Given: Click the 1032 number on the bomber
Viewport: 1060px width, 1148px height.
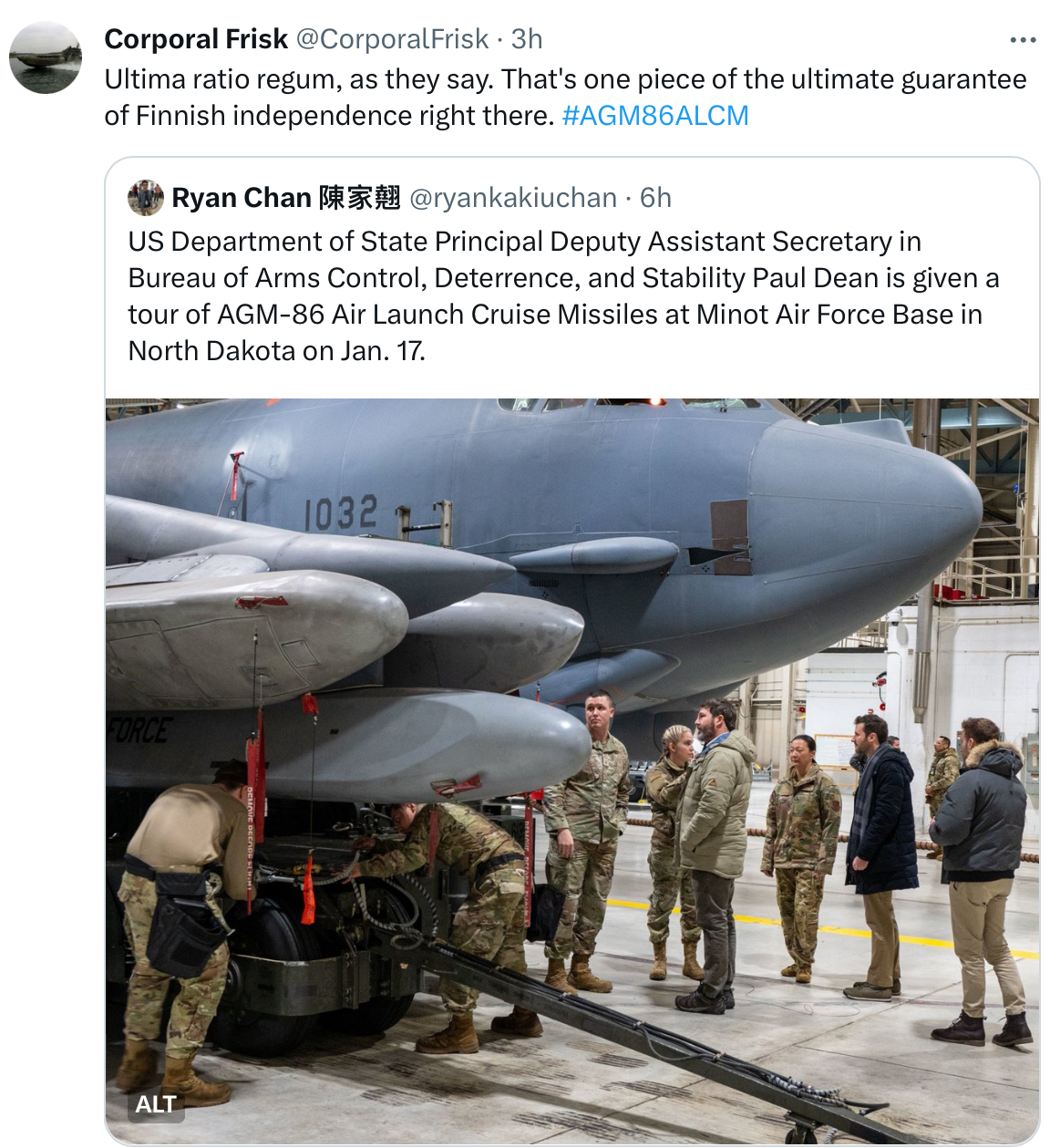Looking at the screenshot, I should tap(340, 512).
